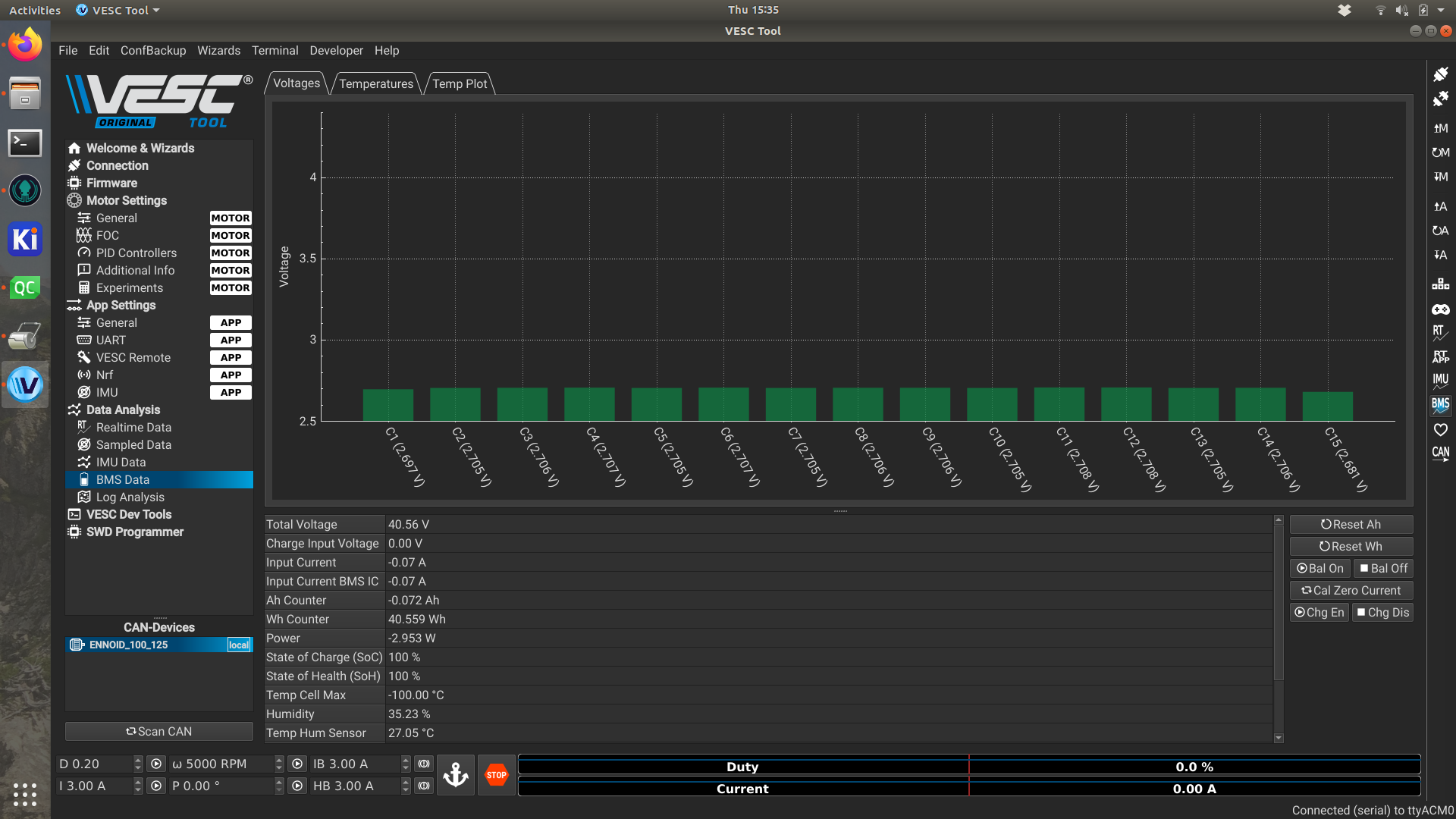Switch to the Temperatures tab
1456x819 pixels.
tap(375, 83)
